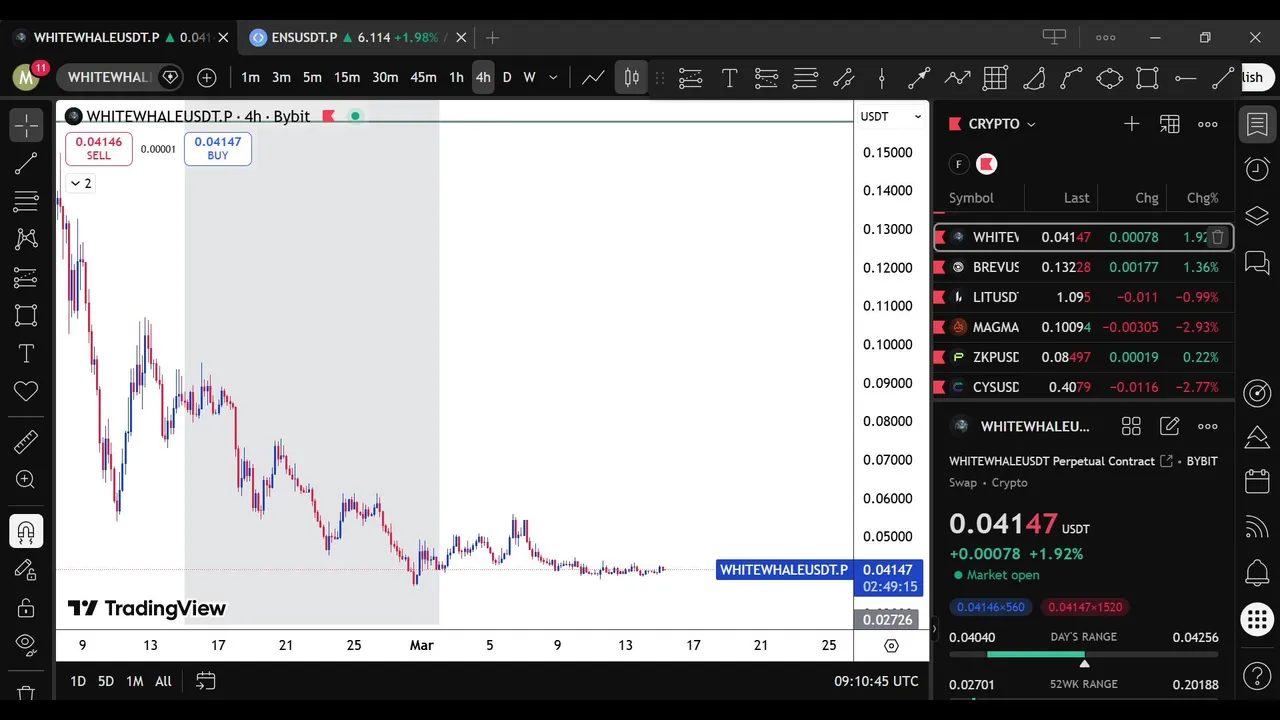Select the rectangle shapes tool in left sidebar

[26, 315]
